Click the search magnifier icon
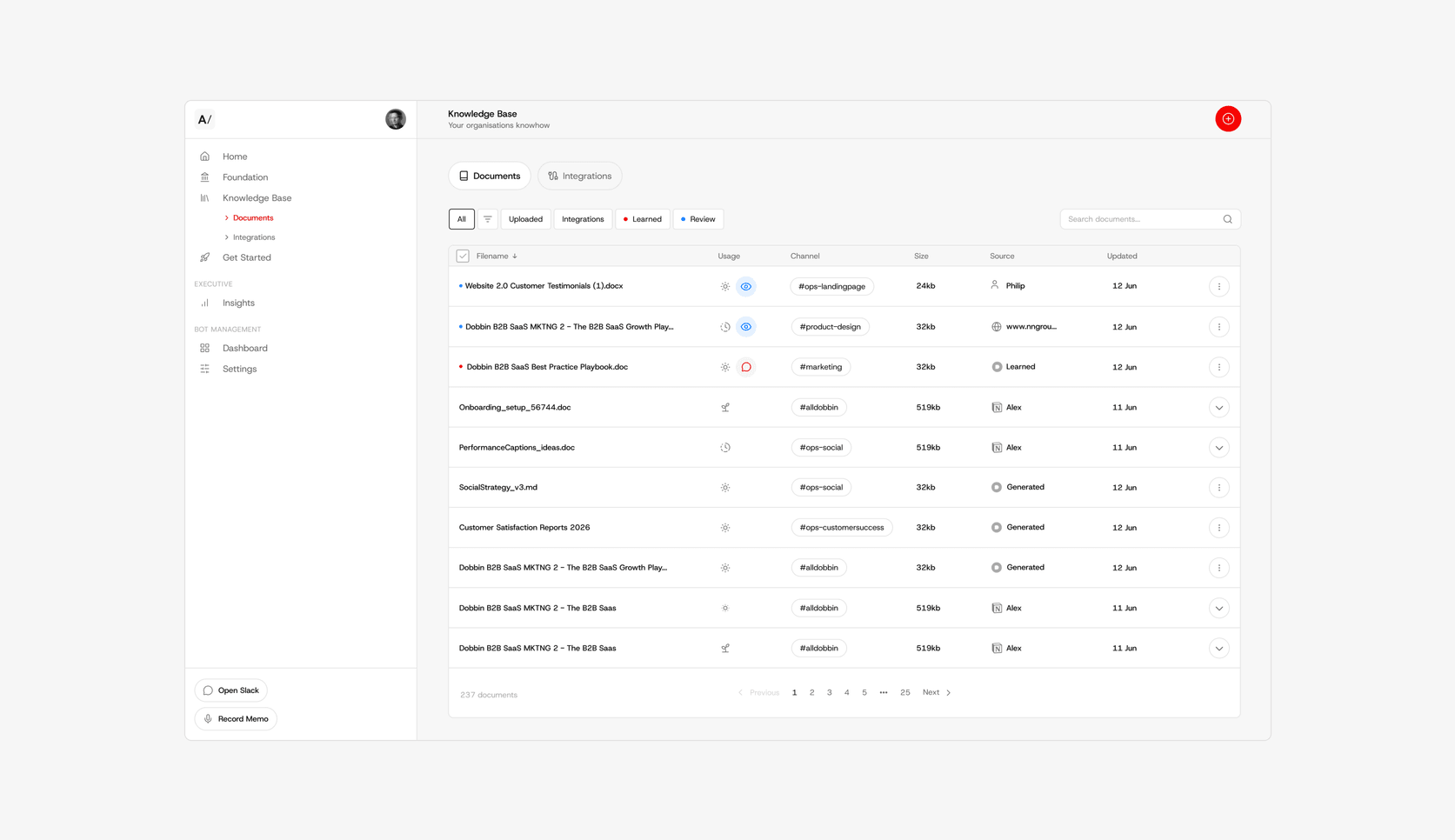Viewport: 1455px width, 840px height. click(x=1227, y=219)
